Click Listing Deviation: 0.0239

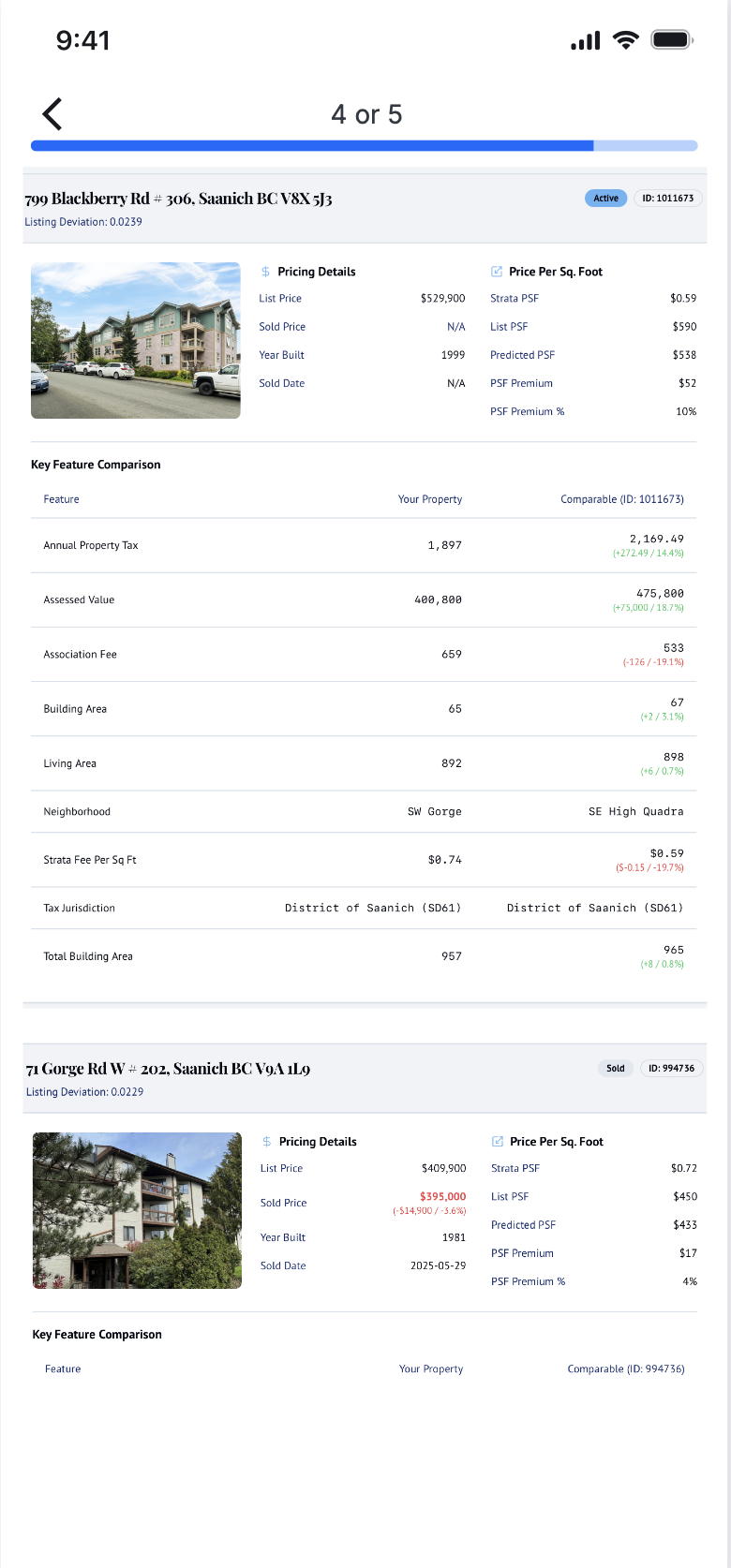(83, 222)
